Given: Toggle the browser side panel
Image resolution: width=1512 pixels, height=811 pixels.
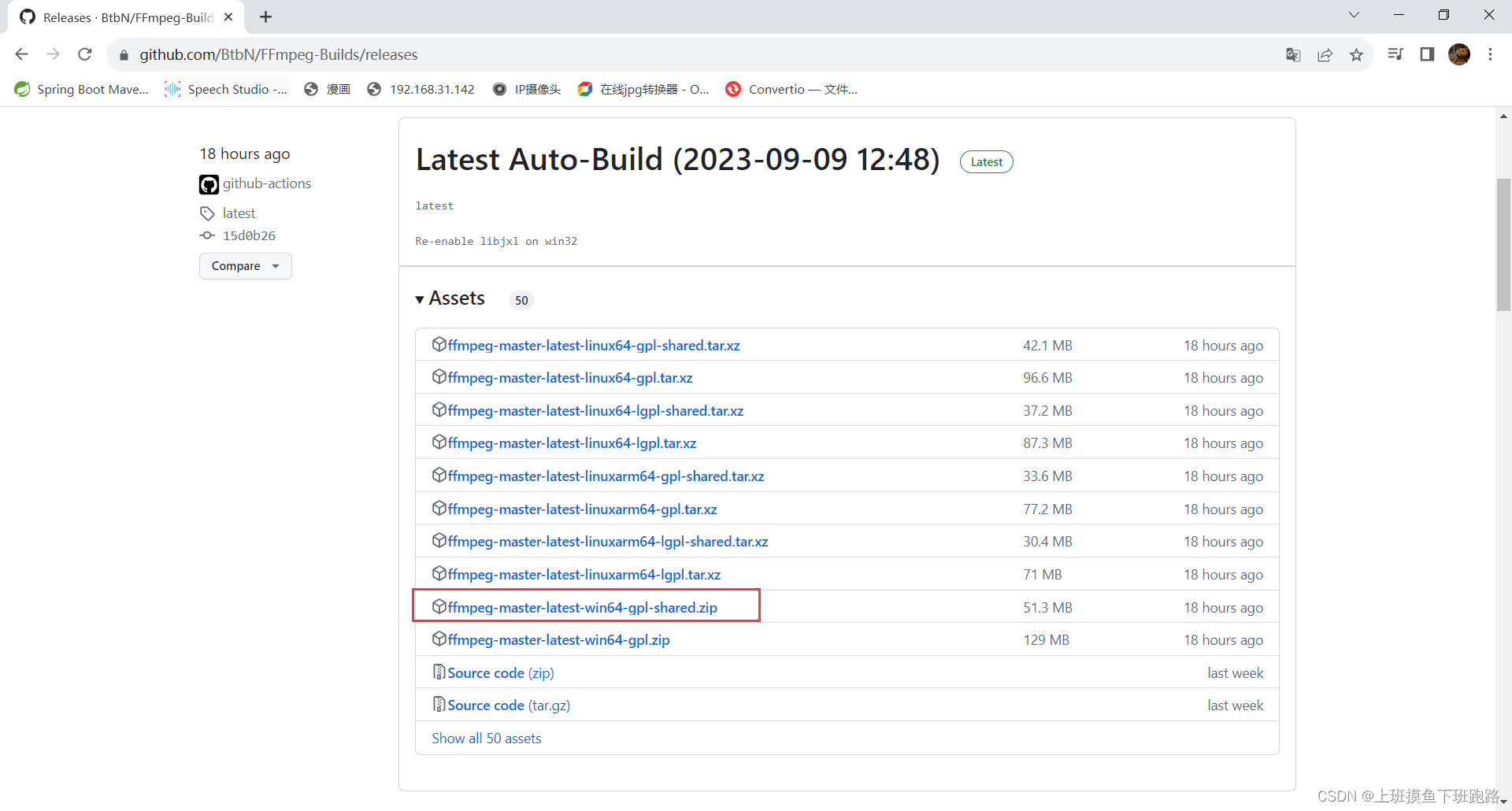Looking at the screenshot, I should tap(1427, 54).
